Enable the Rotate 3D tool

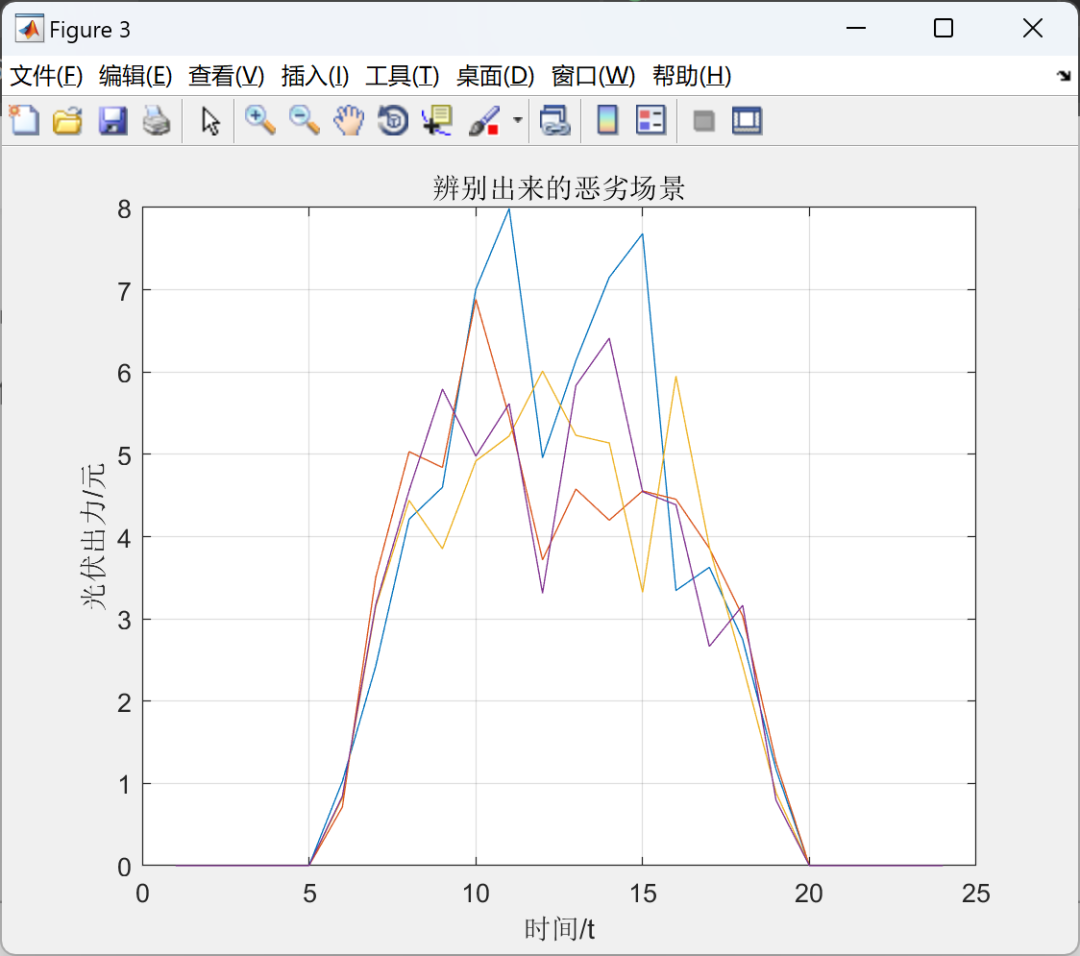pos(393,121)
